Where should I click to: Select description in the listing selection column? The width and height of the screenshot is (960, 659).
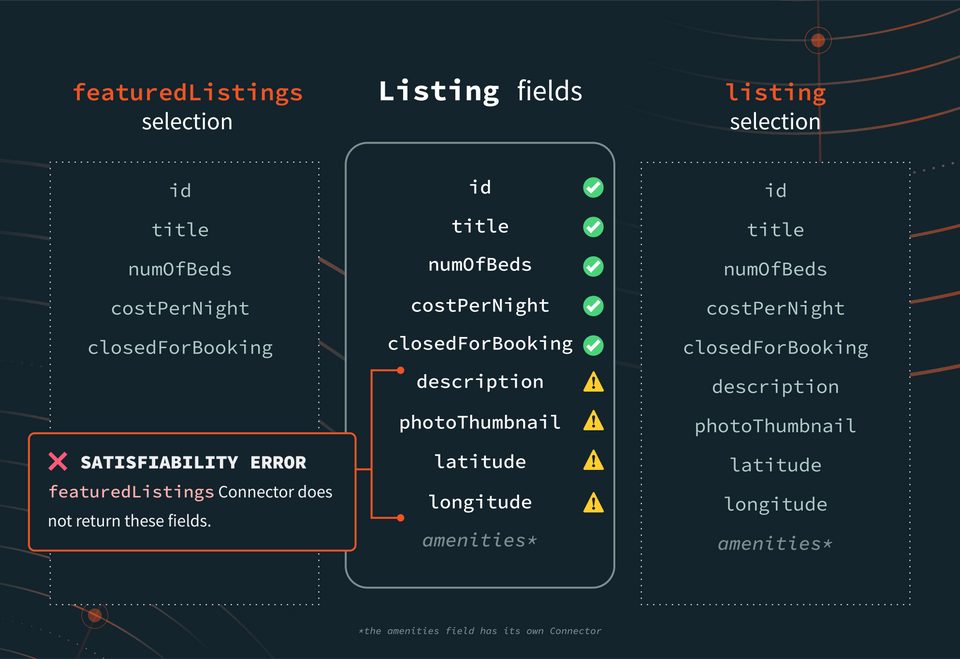pyautogui.click(x=775, y=387)
